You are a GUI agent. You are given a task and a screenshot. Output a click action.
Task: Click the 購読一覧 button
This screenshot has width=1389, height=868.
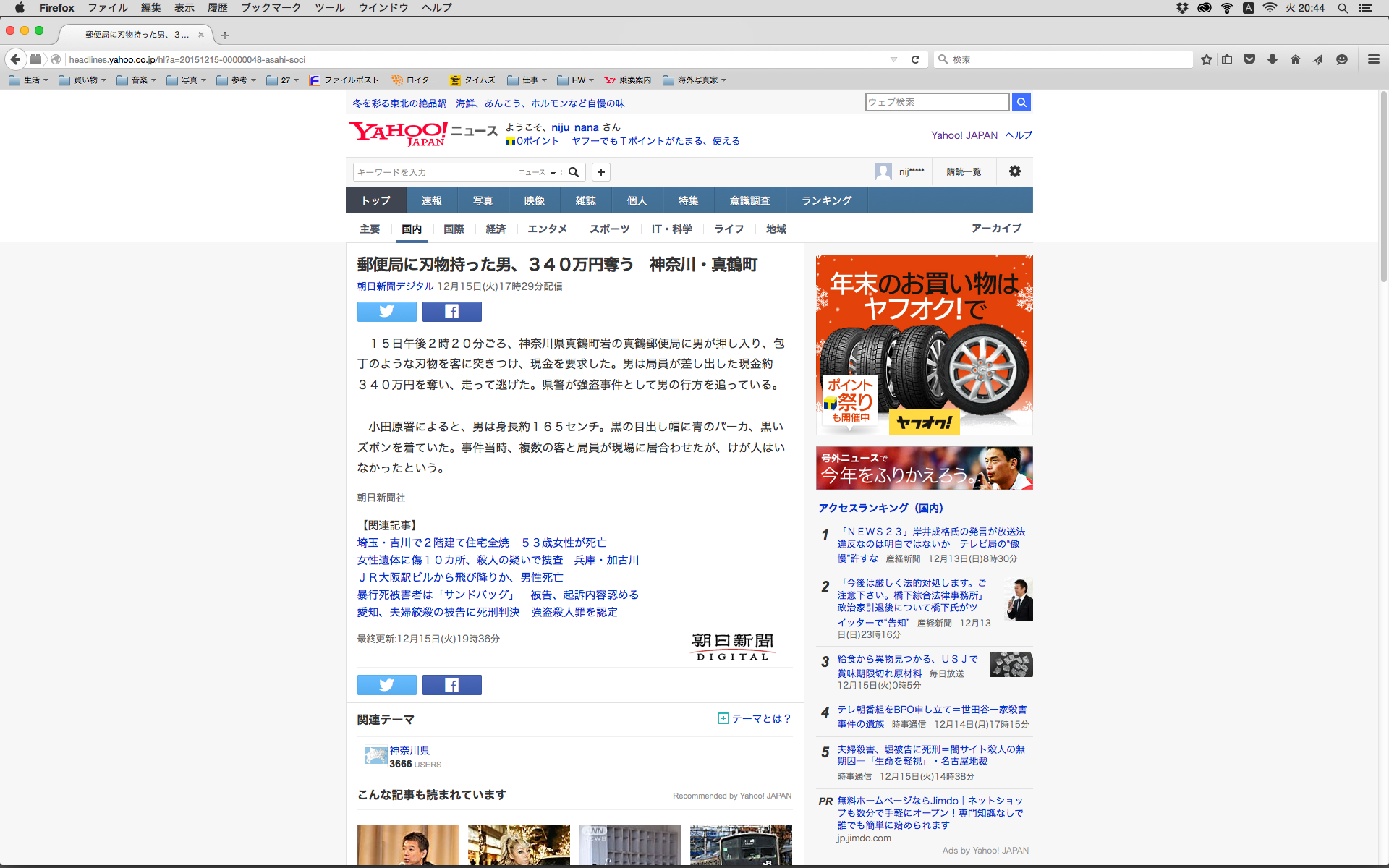964,171
